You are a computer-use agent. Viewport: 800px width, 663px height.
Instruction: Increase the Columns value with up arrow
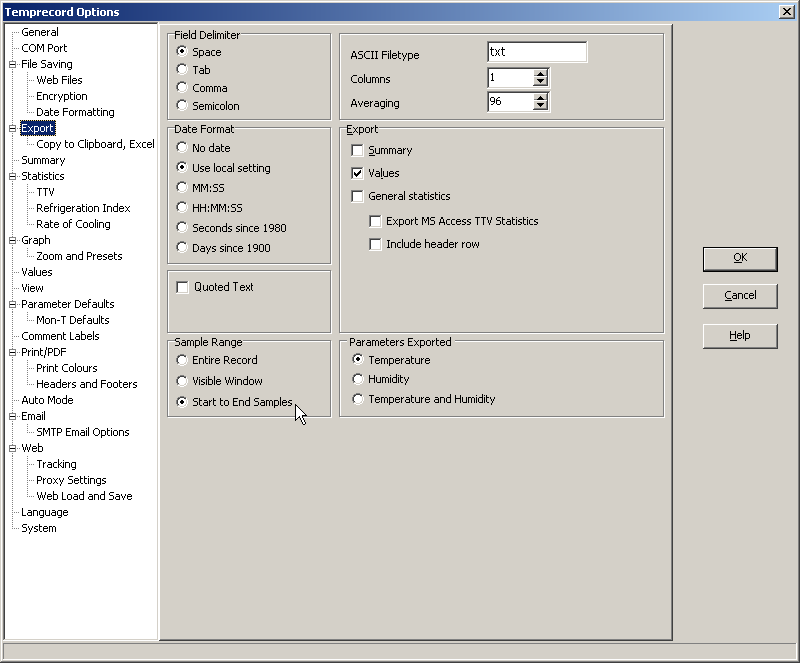(540, 74)
